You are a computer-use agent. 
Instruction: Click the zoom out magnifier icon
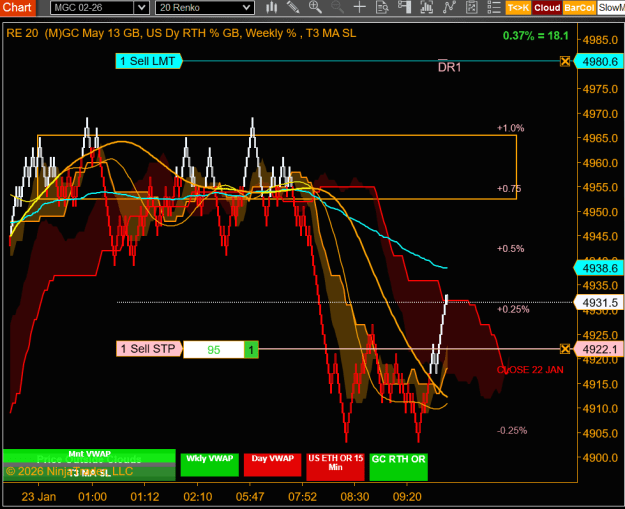[x=337, y=7]
